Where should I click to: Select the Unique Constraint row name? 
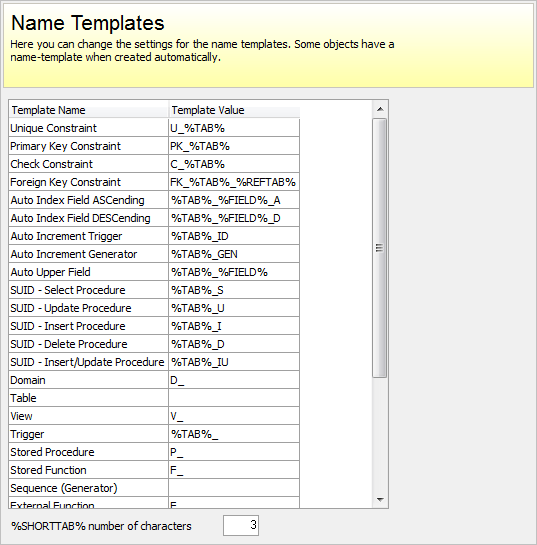point(89,128)
